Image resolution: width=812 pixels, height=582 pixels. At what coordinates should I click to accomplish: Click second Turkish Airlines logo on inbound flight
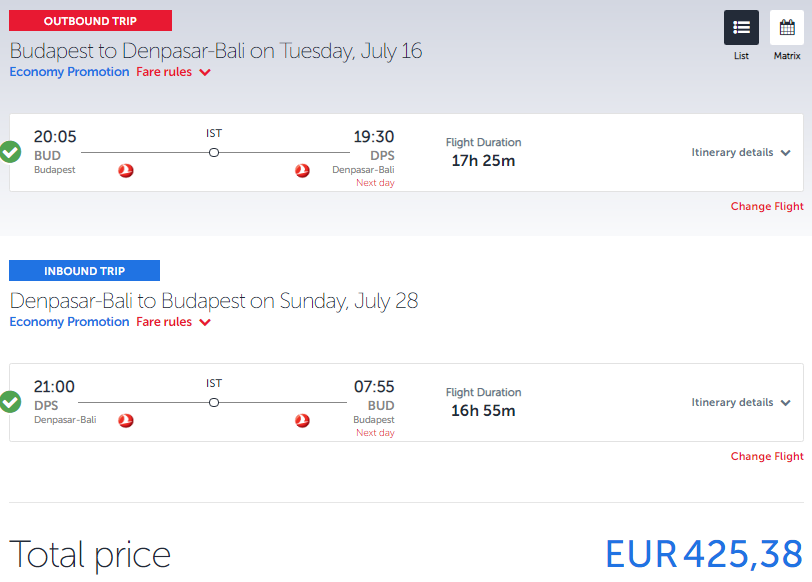pos(302,420)
